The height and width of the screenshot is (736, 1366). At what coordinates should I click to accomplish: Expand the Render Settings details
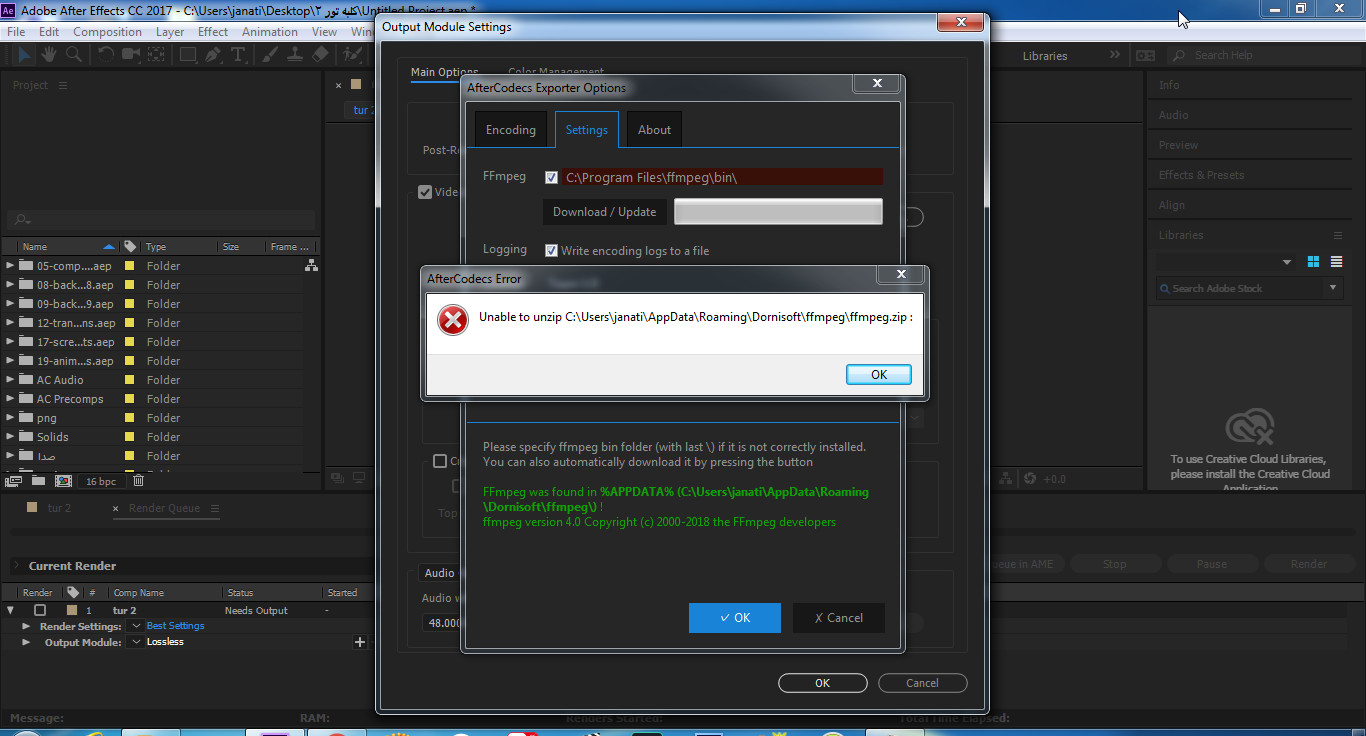click(27, 626)
